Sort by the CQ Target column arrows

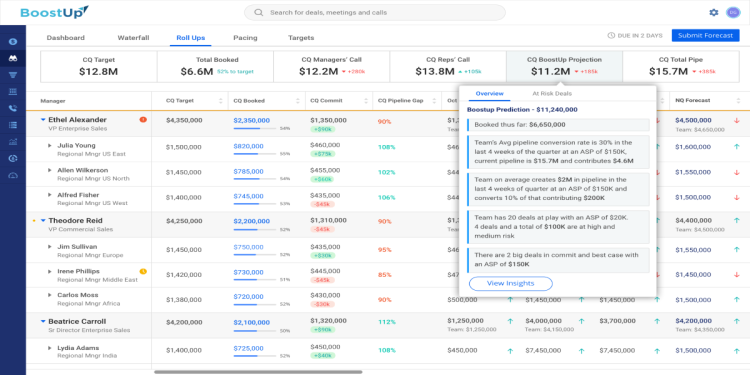pyautogui.click(x=221, y=100)
